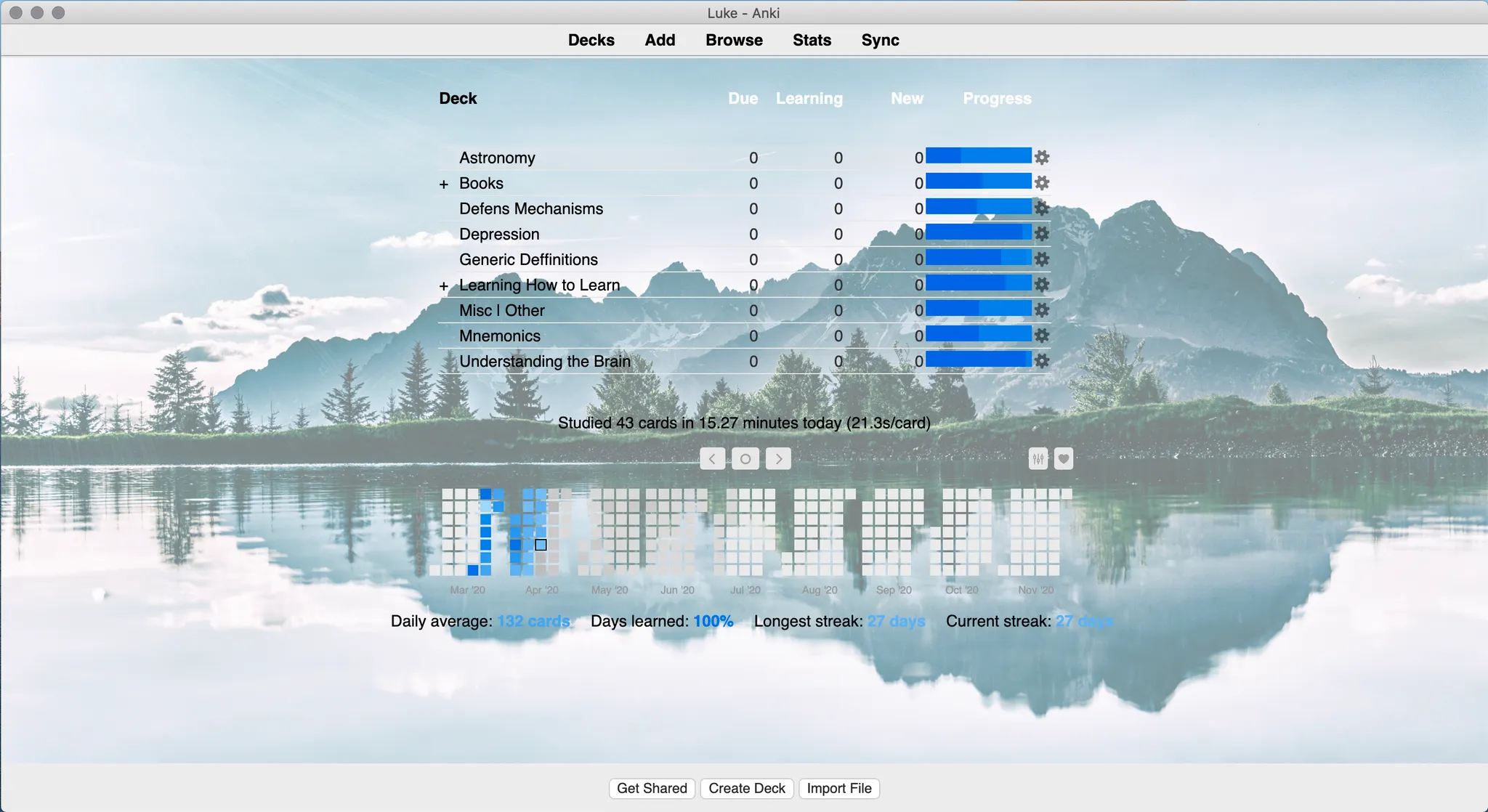Screen dimensions: 1488x812
Task: Open heatmap options sliders icon
Action: (1038, 458)
